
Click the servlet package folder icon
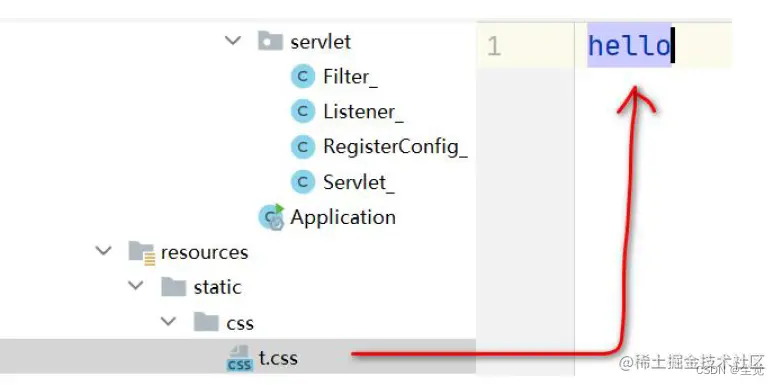click(x=270, y=41)
